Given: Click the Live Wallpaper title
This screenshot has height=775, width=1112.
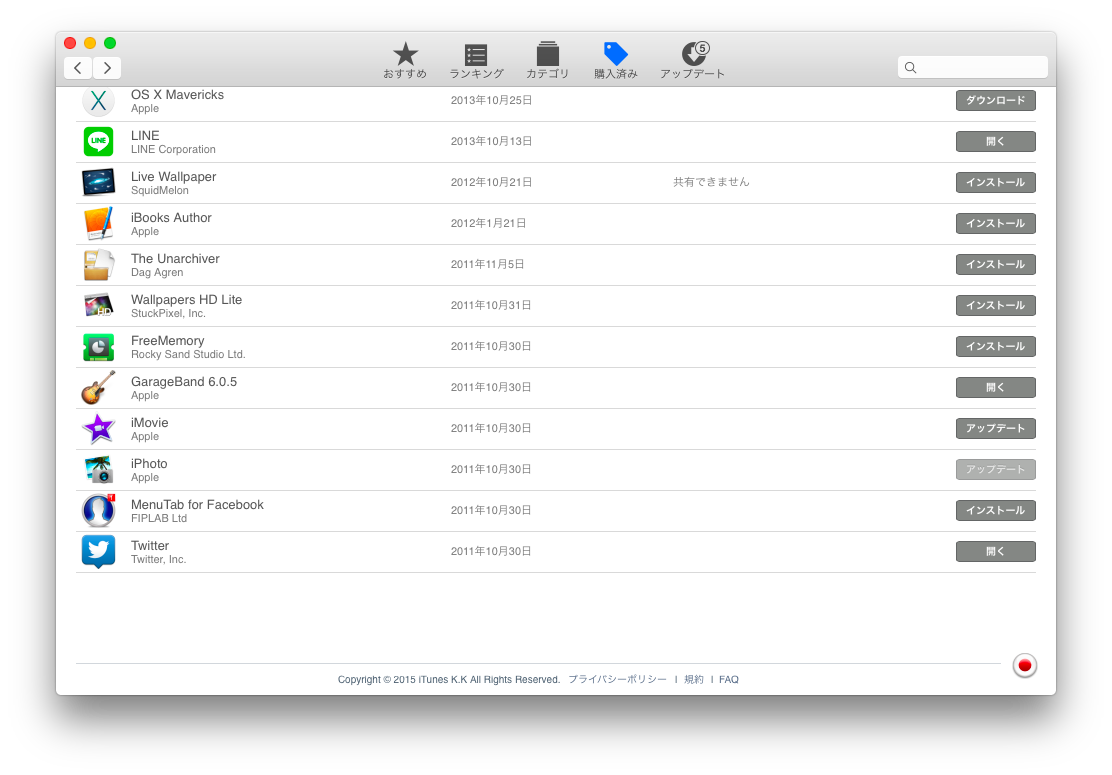Looking at the screenshot, I should [173, 177].
